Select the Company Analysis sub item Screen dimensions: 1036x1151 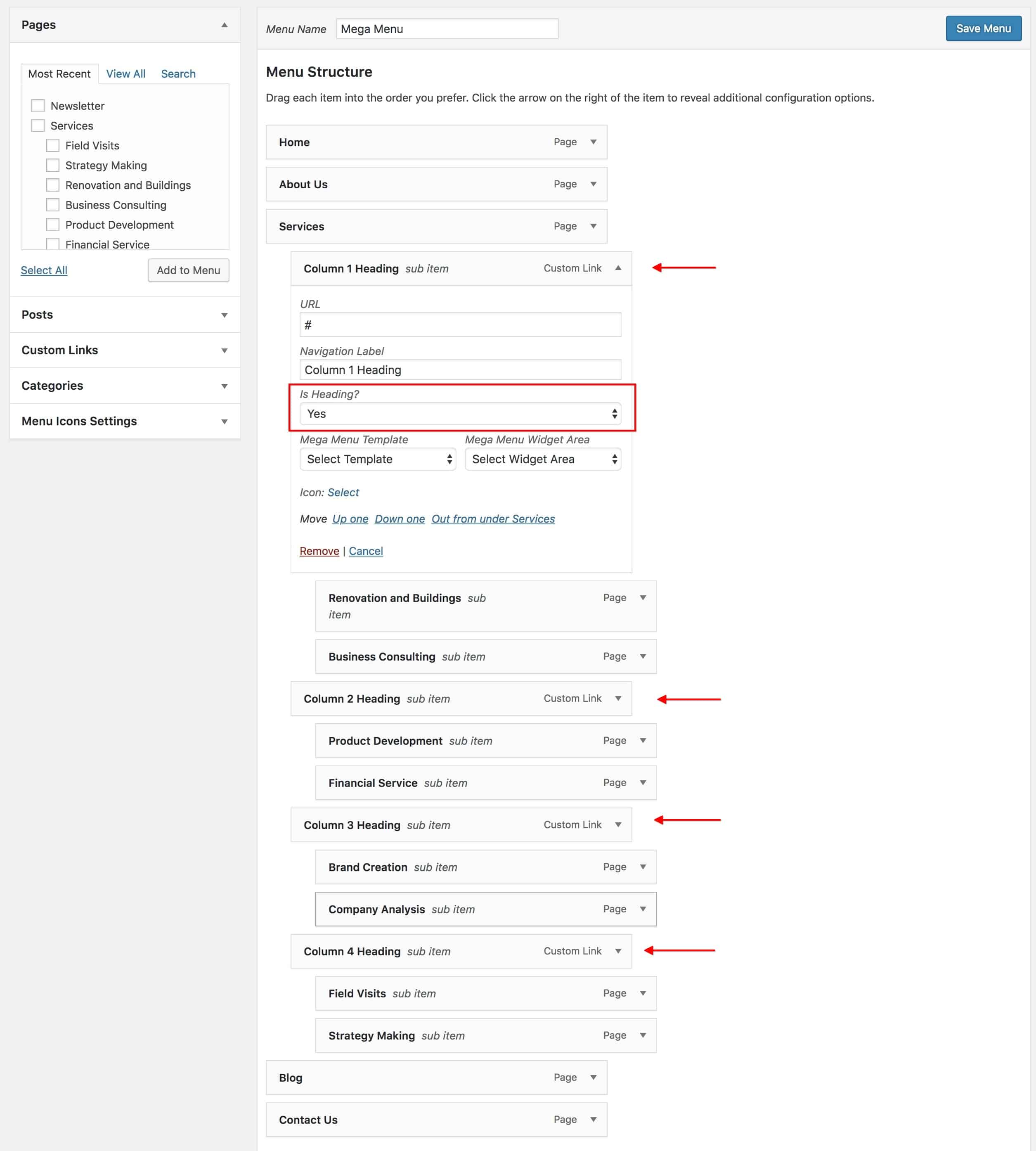click(x=485, y=909)
